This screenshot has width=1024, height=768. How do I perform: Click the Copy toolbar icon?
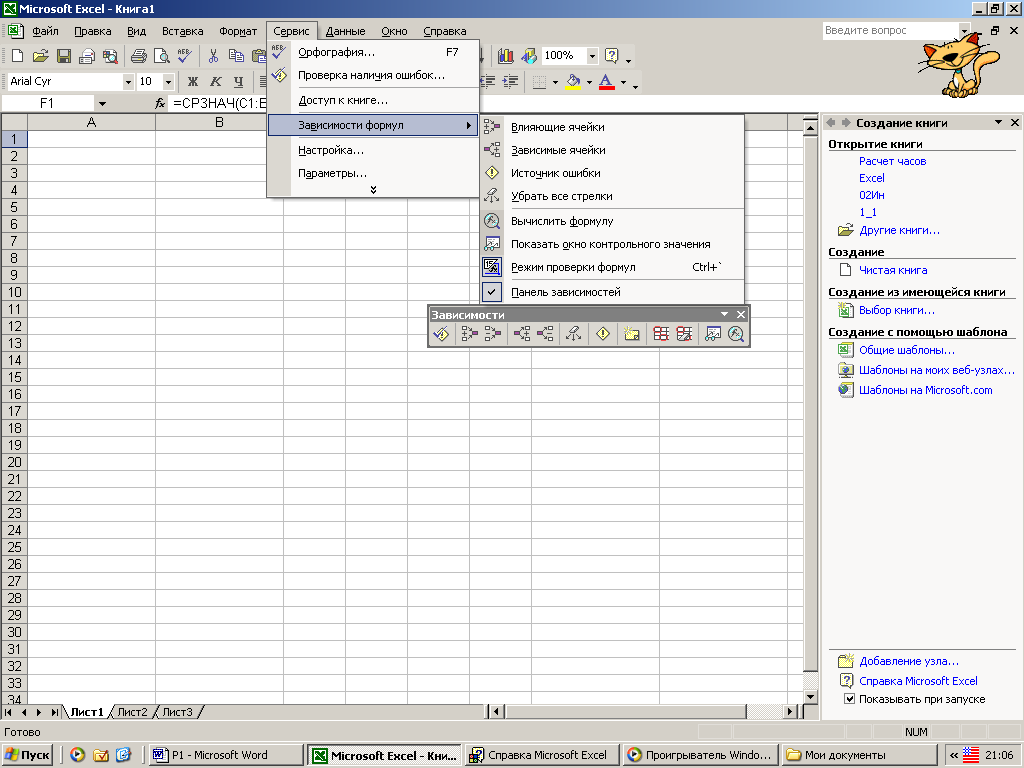point(236,56)
